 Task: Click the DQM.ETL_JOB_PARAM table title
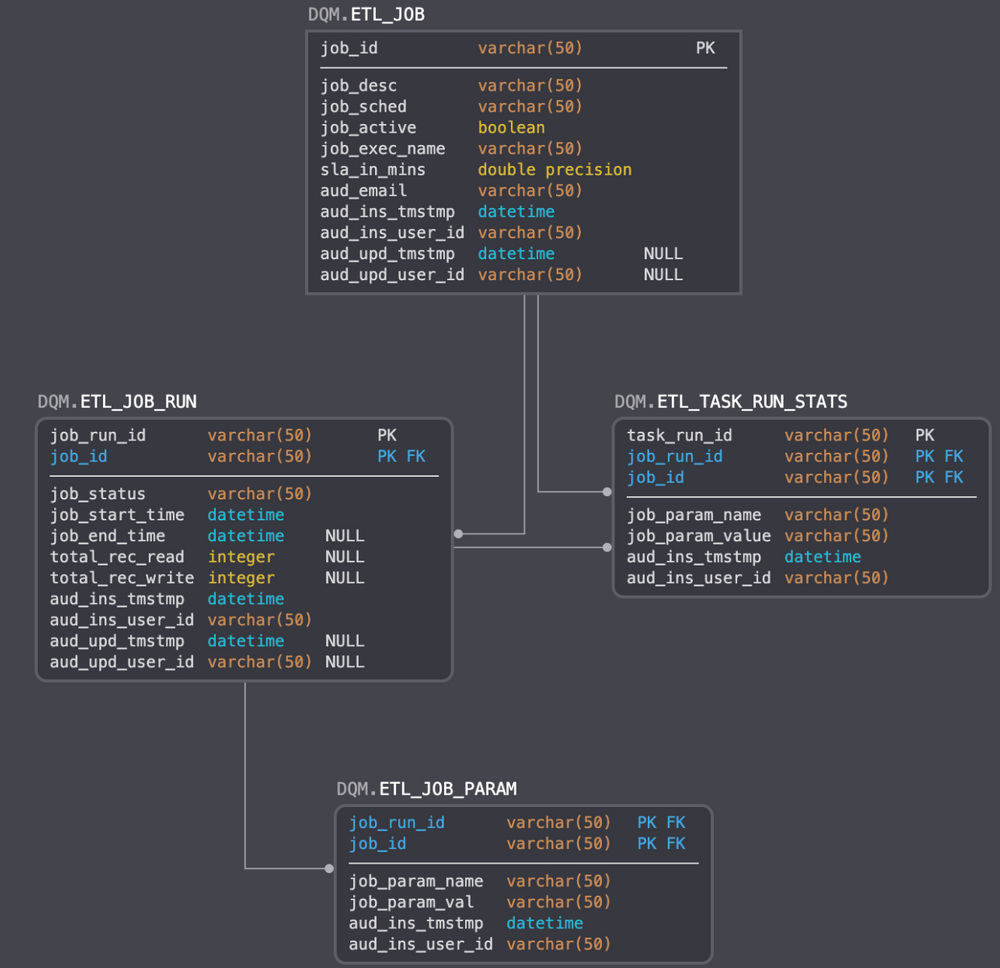[x=426, y=789]
